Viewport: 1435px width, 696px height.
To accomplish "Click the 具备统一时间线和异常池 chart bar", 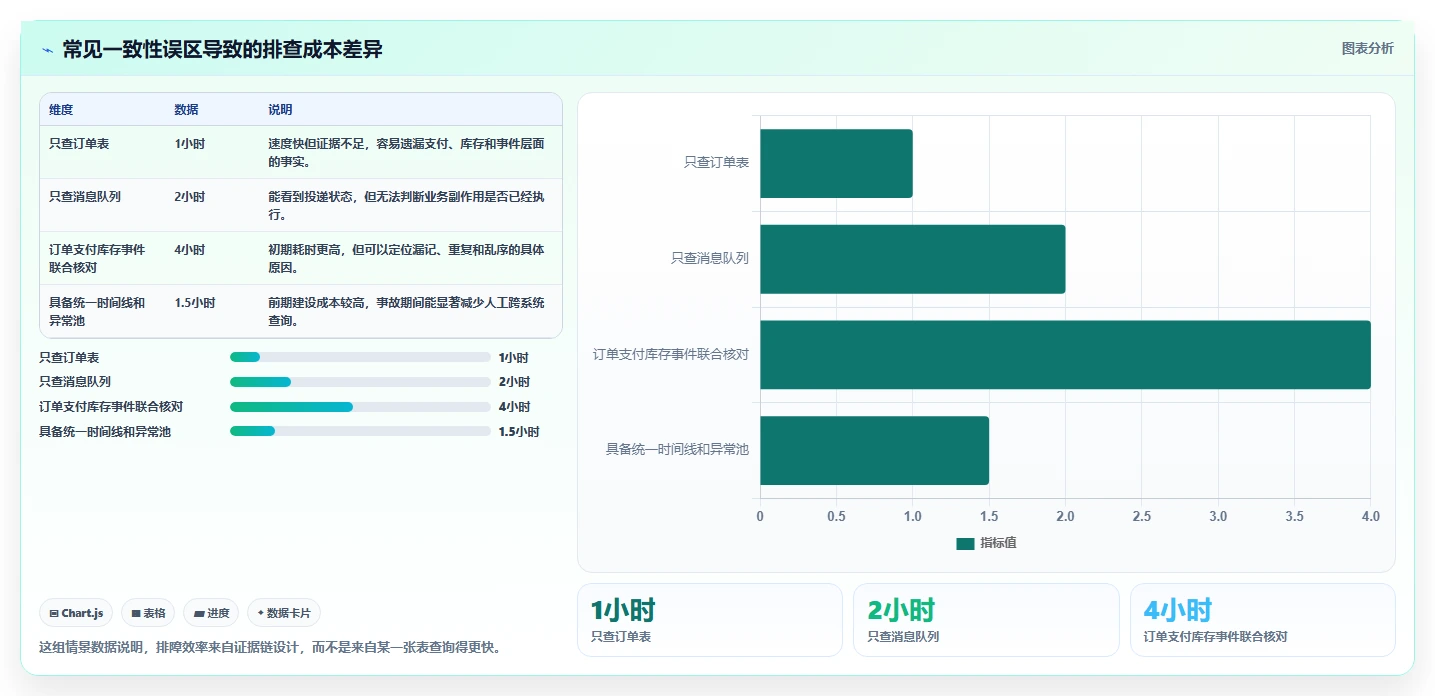I will [x=874, y=451].
